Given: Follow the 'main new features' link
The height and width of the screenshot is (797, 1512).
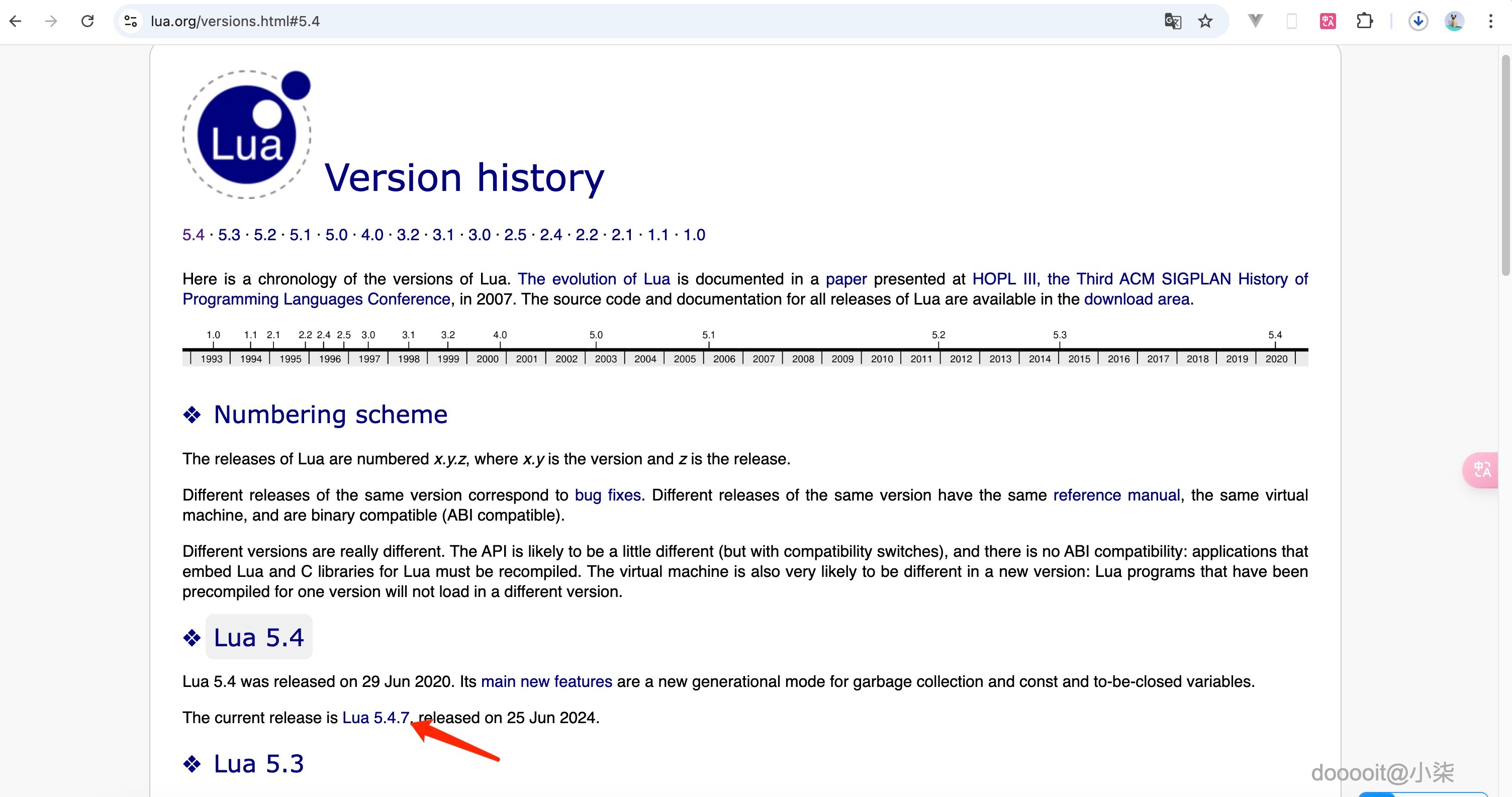Looking at the screenshot, I should [x=546, y=681].
